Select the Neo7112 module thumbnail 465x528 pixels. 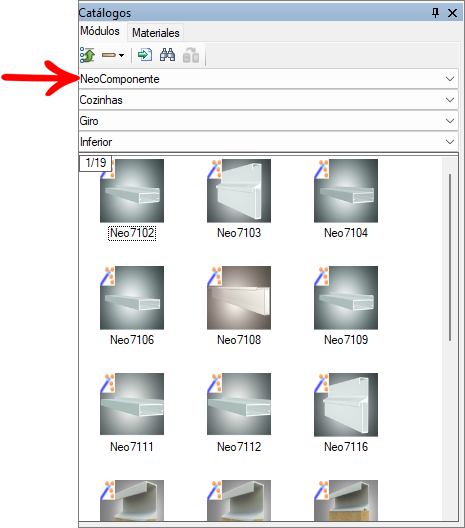coord(239,404)
